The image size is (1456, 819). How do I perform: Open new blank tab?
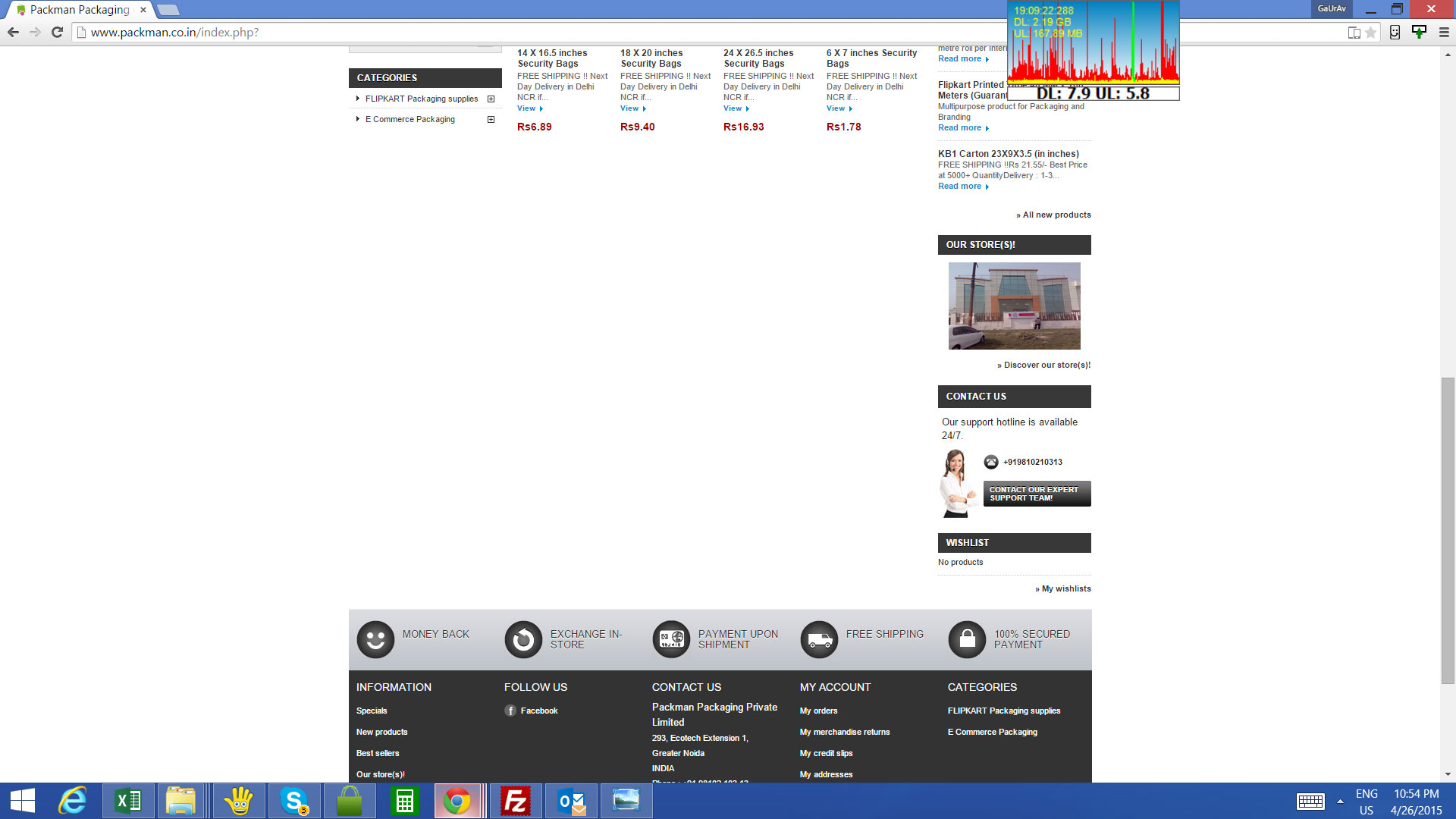click(x=168, y=10)
